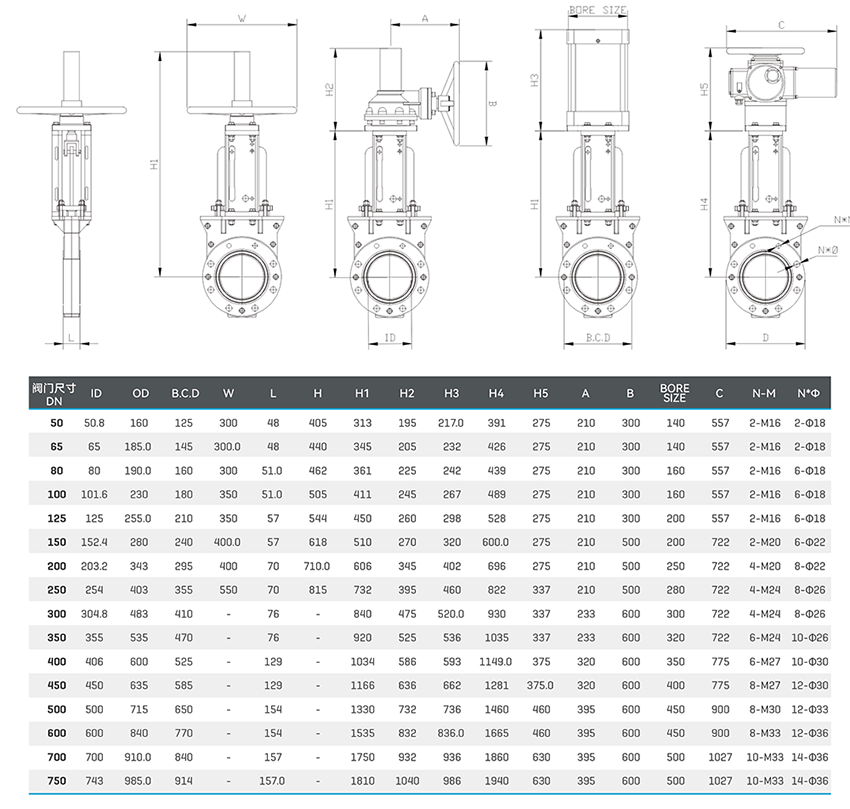Select the N-M column header
The height and width of the screenshot is (809, 850).
pos(765,393)
